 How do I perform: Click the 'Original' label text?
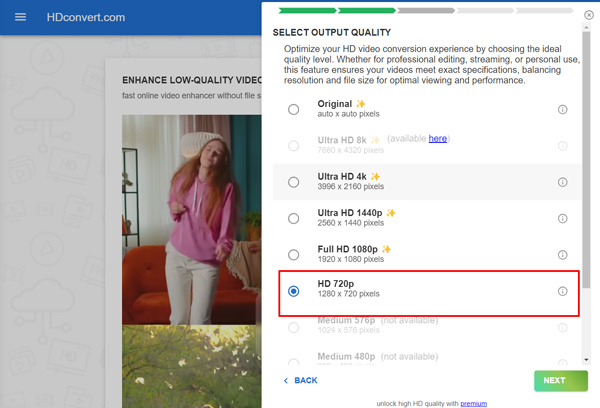click(x=334, y=104)
